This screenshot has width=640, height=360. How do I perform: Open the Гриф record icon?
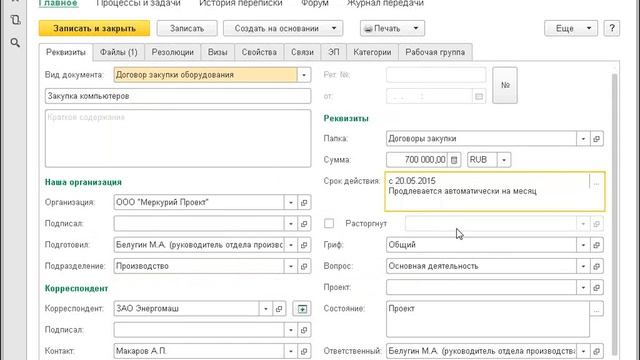pos(596,245)
